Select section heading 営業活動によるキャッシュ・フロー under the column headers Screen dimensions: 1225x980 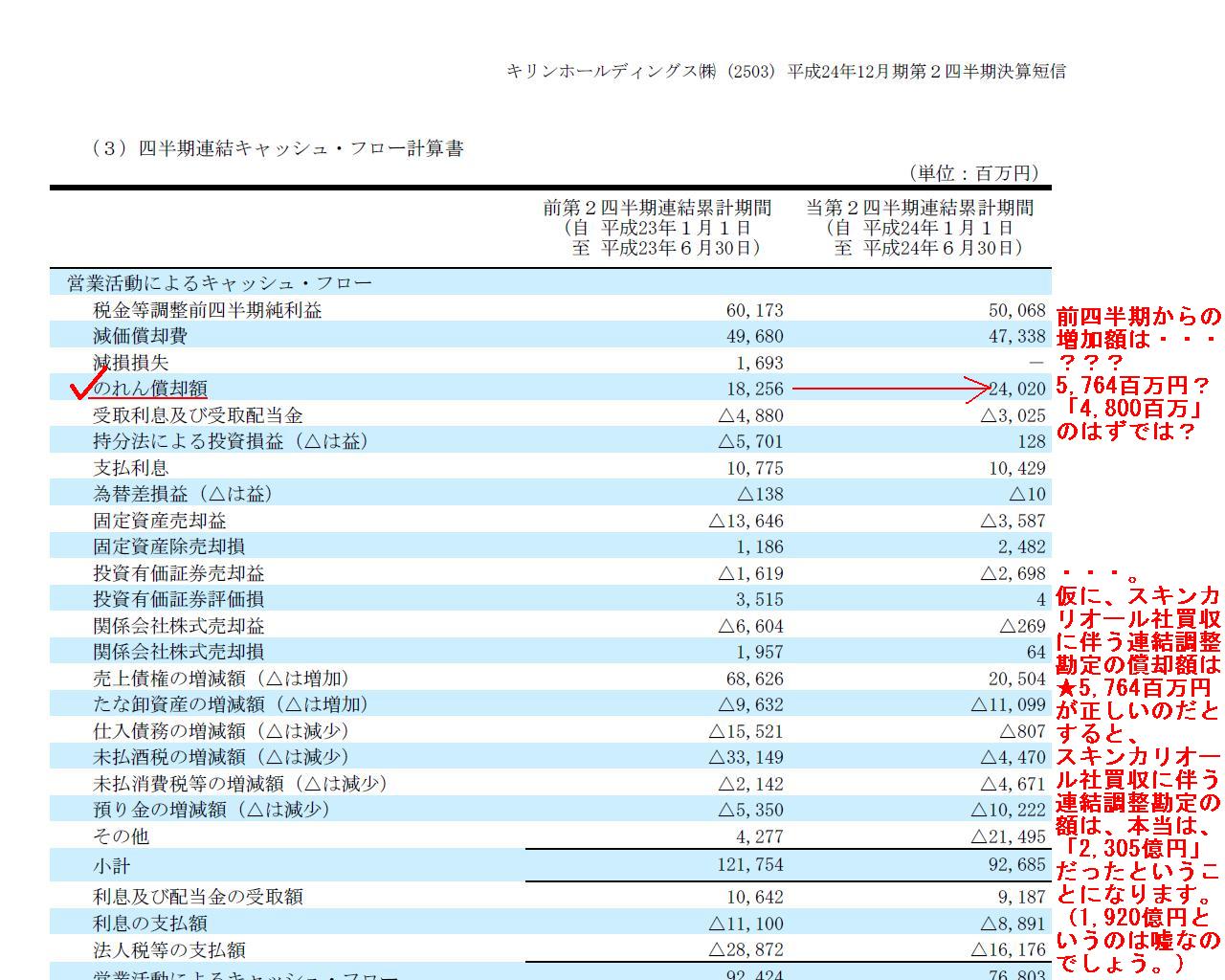click(220, 283)
